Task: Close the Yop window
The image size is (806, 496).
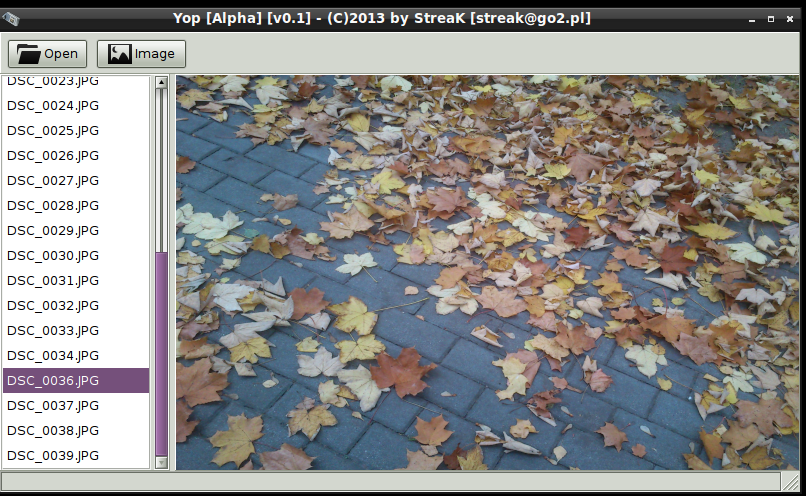Action: (790, 19)
